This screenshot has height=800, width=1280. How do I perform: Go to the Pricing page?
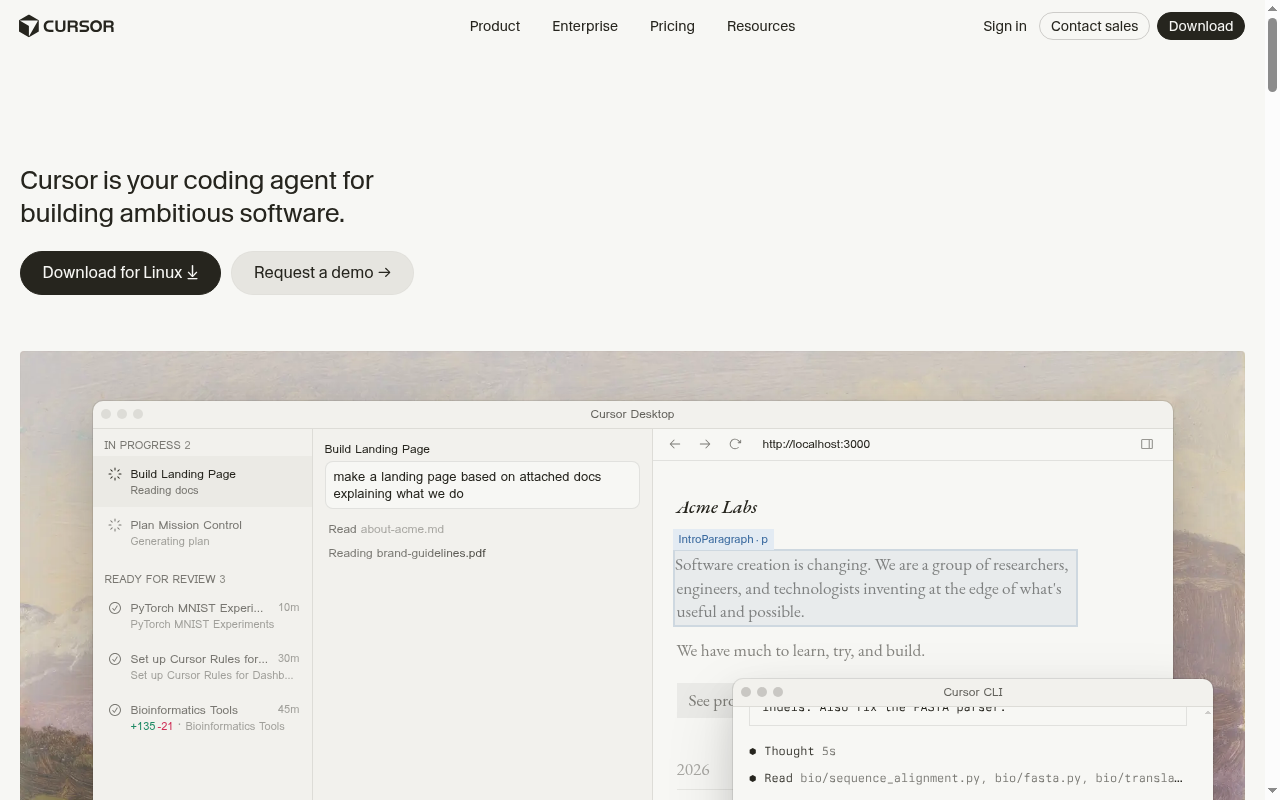pyautogui.click(x=672, y=26)
